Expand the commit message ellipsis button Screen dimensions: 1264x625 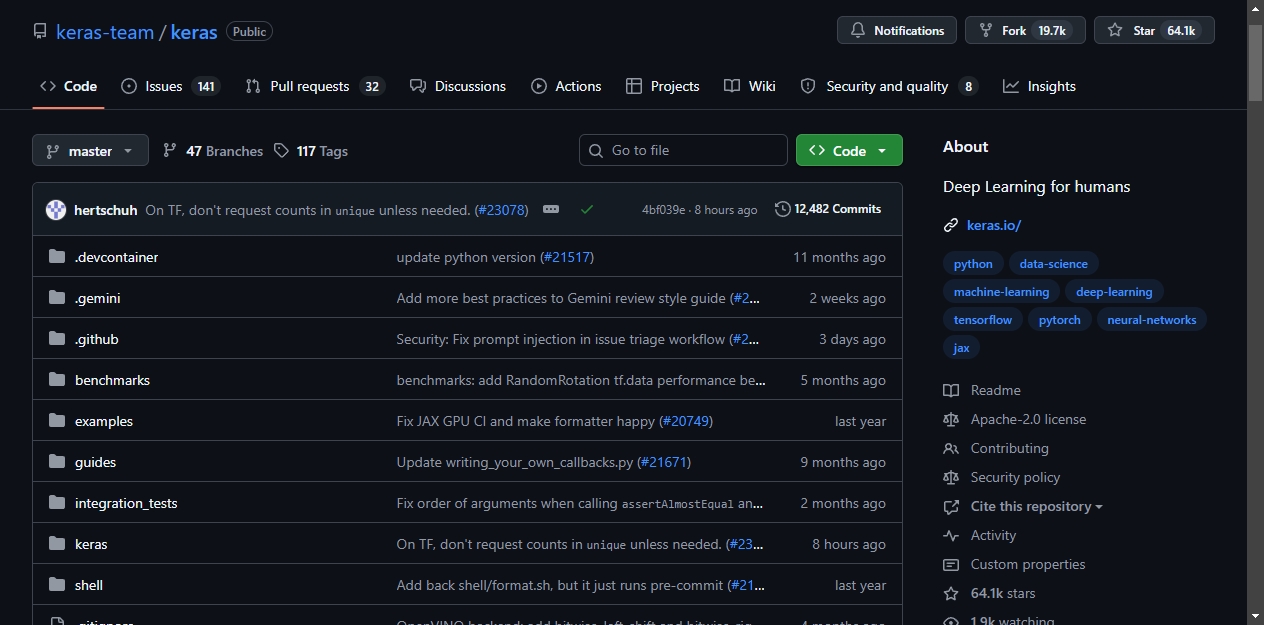click(551, 209)
